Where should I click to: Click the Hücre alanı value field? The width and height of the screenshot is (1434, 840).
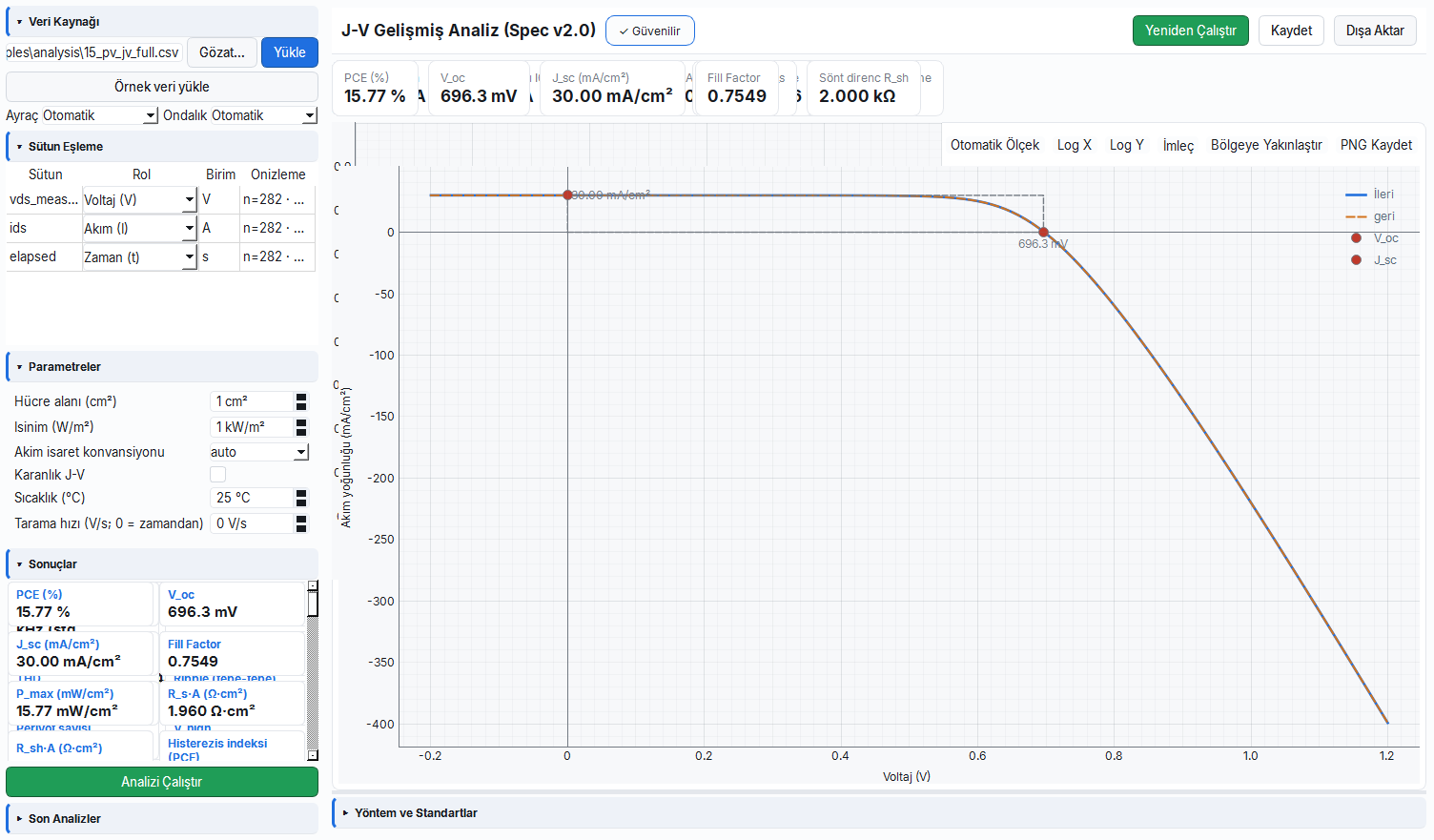(252, 401)
